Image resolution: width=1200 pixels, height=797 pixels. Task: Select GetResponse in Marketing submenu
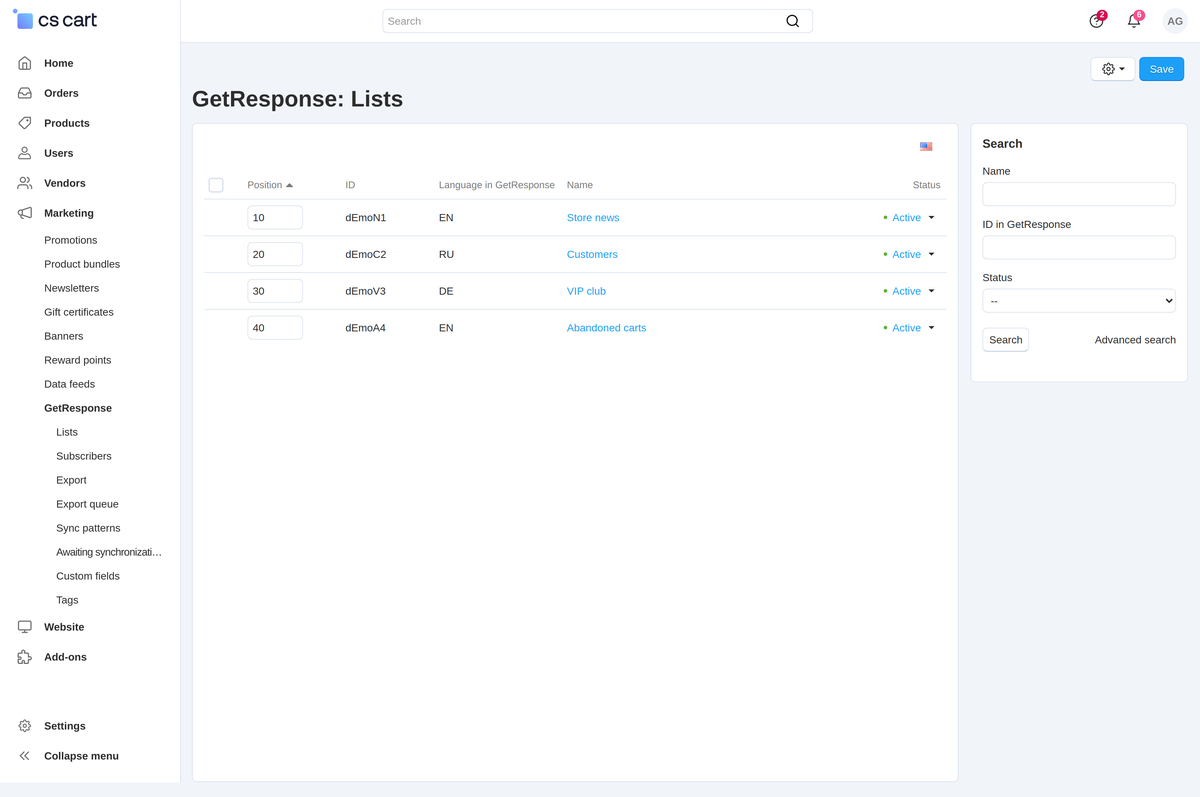click(78, 408)
